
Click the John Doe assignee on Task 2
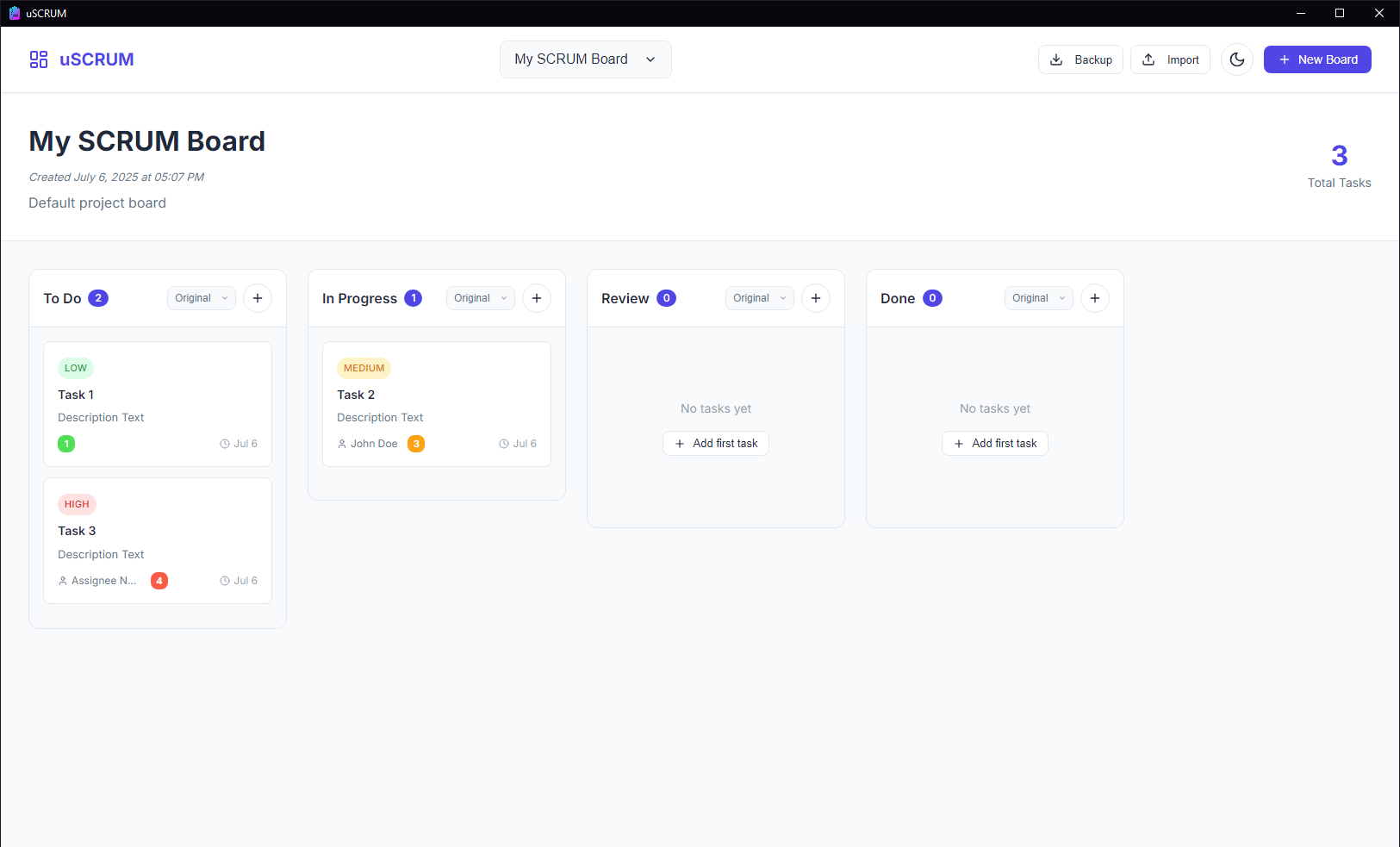point(368,444)
